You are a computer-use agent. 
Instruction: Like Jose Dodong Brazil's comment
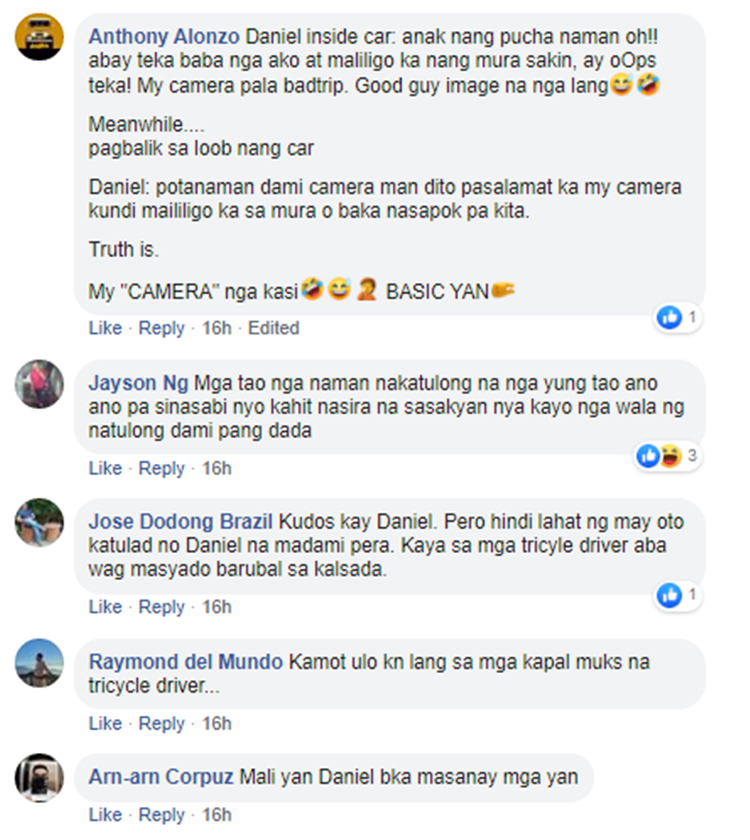coord(105,607)
